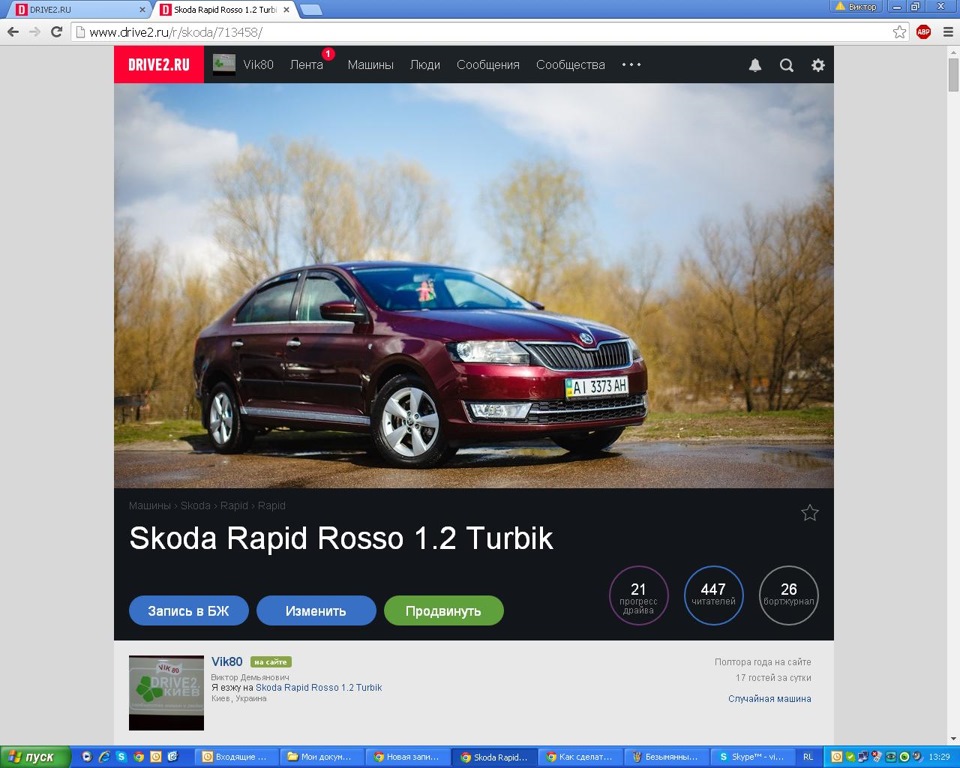The width and height of the screenshot is (960, 768).
Task: Open Лента feed menu item
Action: (x=306, y=65)
